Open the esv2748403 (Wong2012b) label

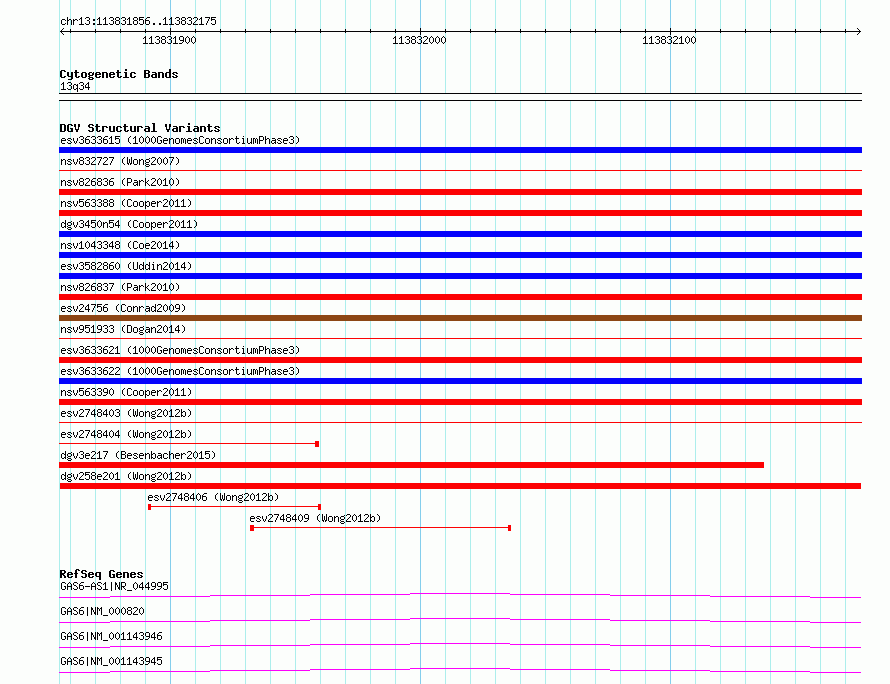pyautogui.click(x=126, y=413)
